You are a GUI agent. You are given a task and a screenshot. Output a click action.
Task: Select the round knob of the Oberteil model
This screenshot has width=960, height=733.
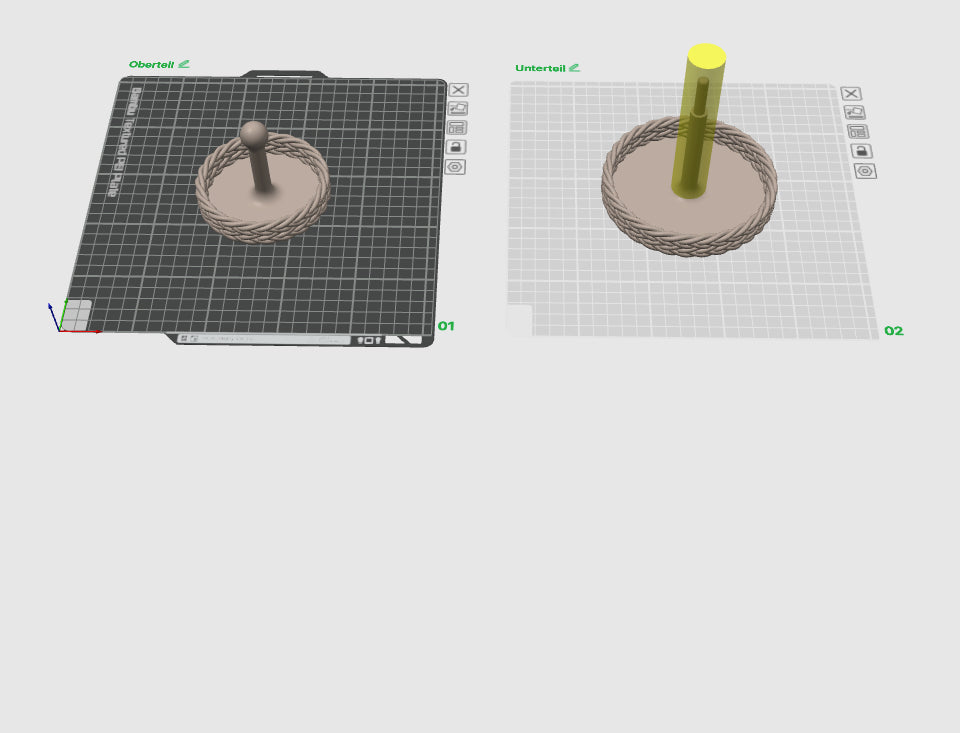[253, 134]
